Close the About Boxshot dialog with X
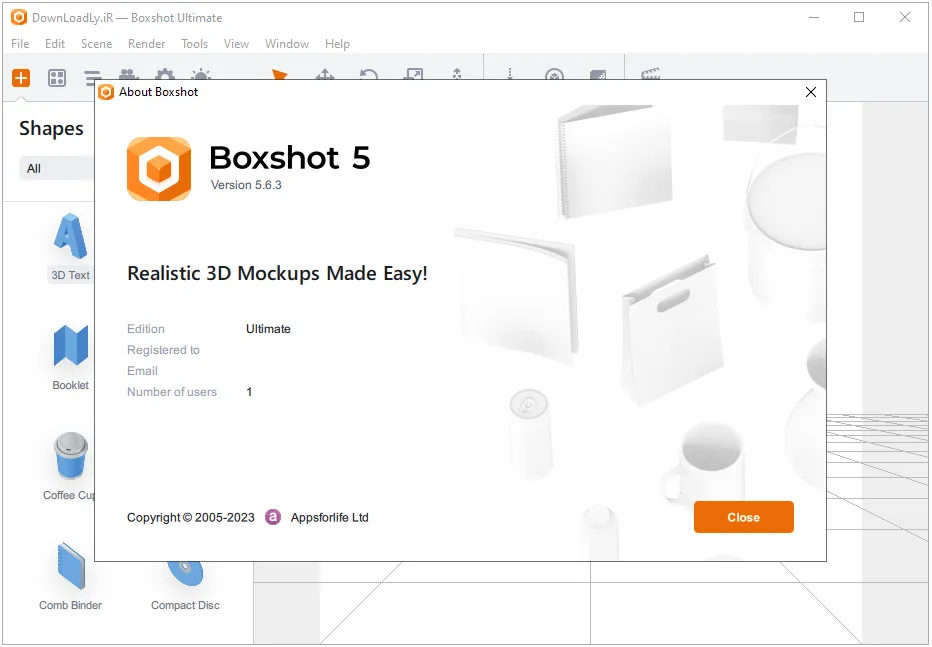Screen dimensions: 932x647 pos(811,92)
